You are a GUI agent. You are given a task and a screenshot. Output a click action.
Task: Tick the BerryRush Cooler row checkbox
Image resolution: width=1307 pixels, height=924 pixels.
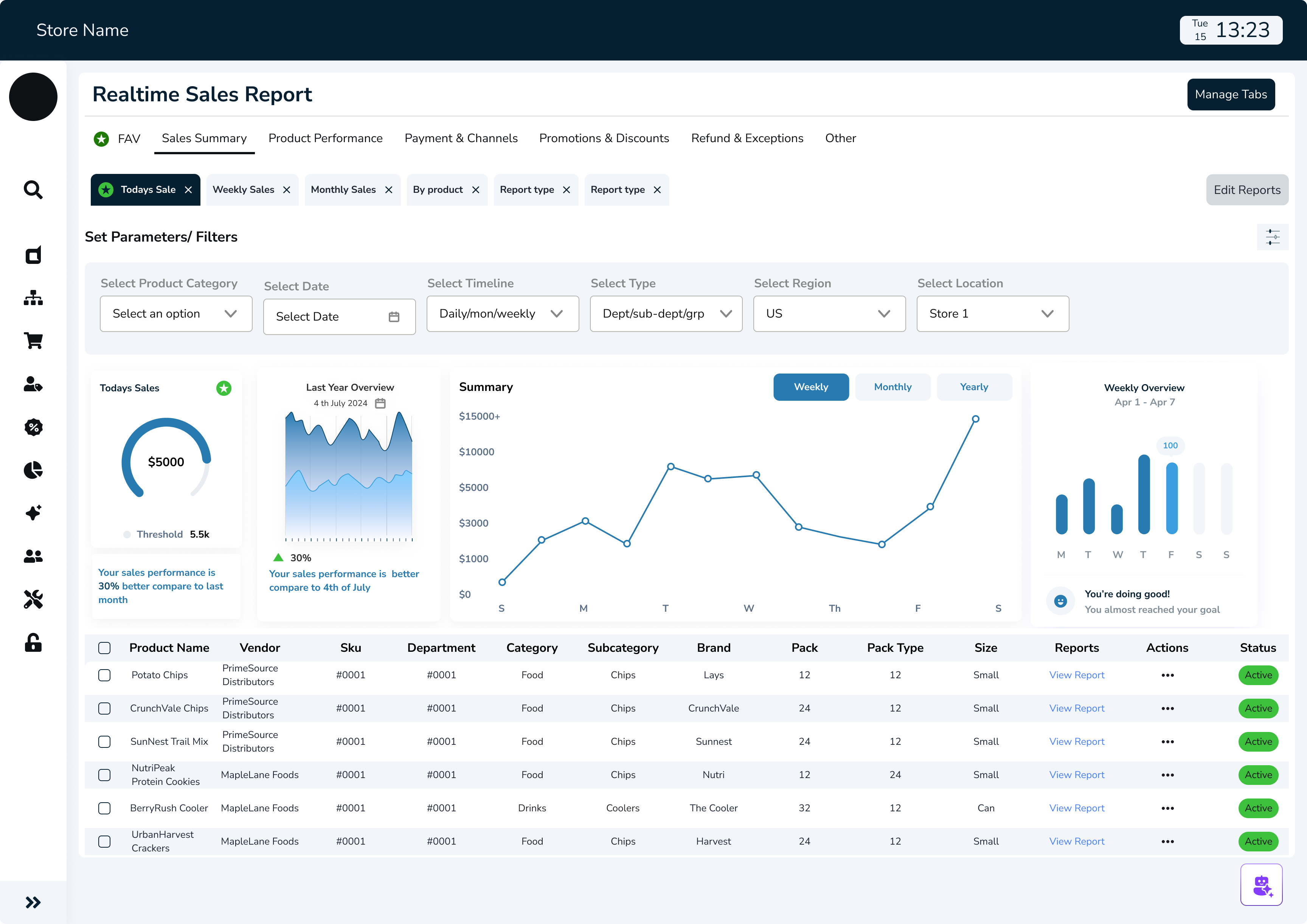point(104,808)
